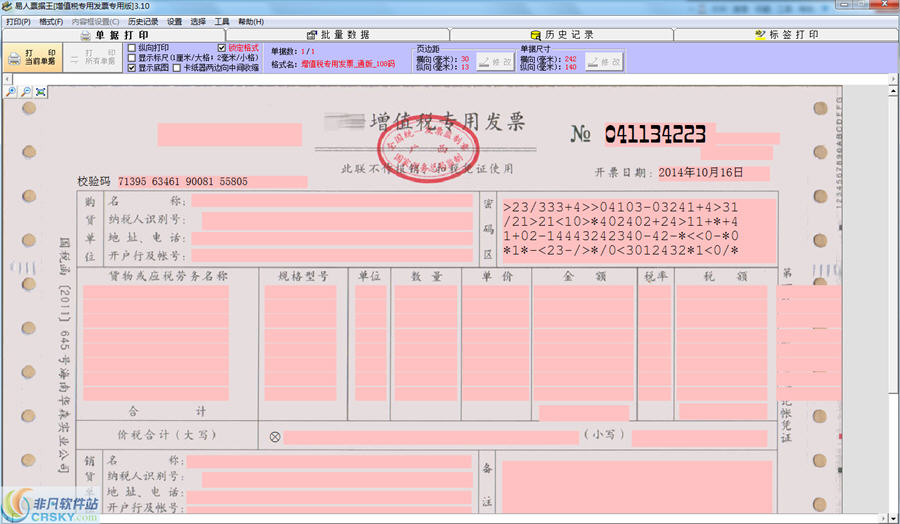The image size is (900, 524).
Task: Toggle the 锁定格式 checkbox
Action: [x=222, y=48]
